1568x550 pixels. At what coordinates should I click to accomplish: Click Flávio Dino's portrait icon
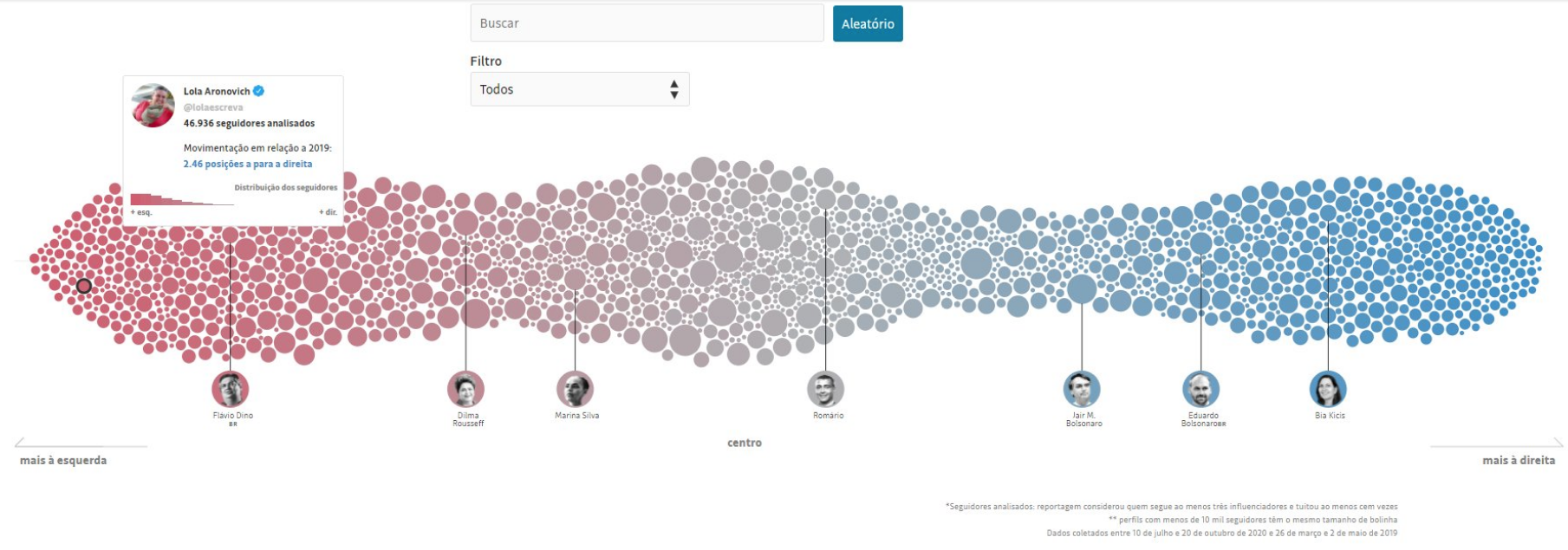coord(231,389)
